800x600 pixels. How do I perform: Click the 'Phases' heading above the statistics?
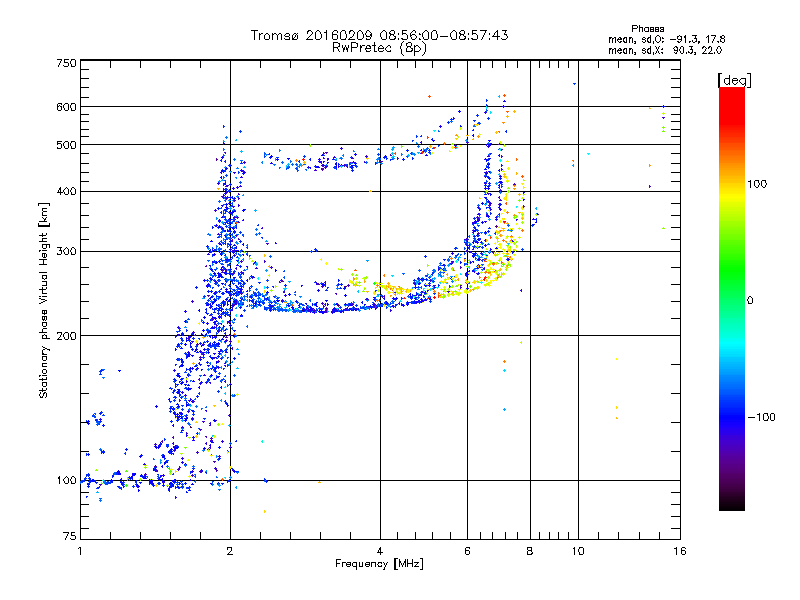(x=647, y=29)
